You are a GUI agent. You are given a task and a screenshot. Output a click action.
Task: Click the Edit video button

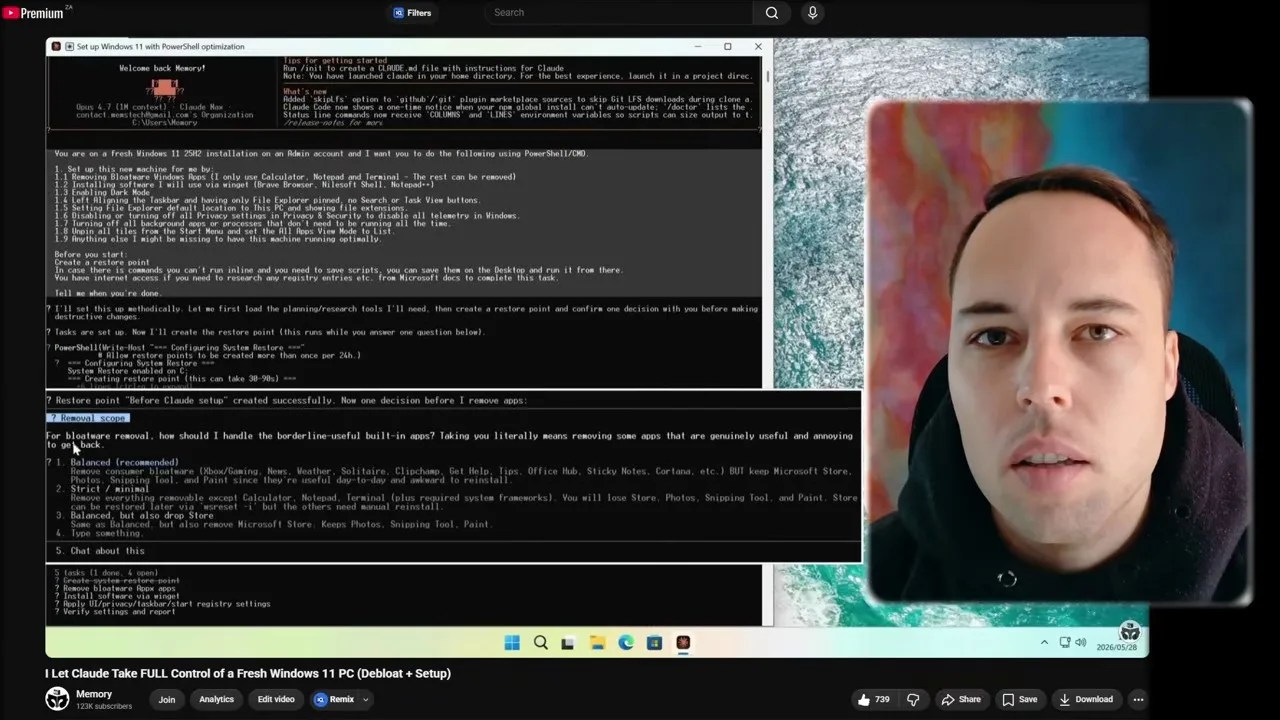tap(276, 700)
